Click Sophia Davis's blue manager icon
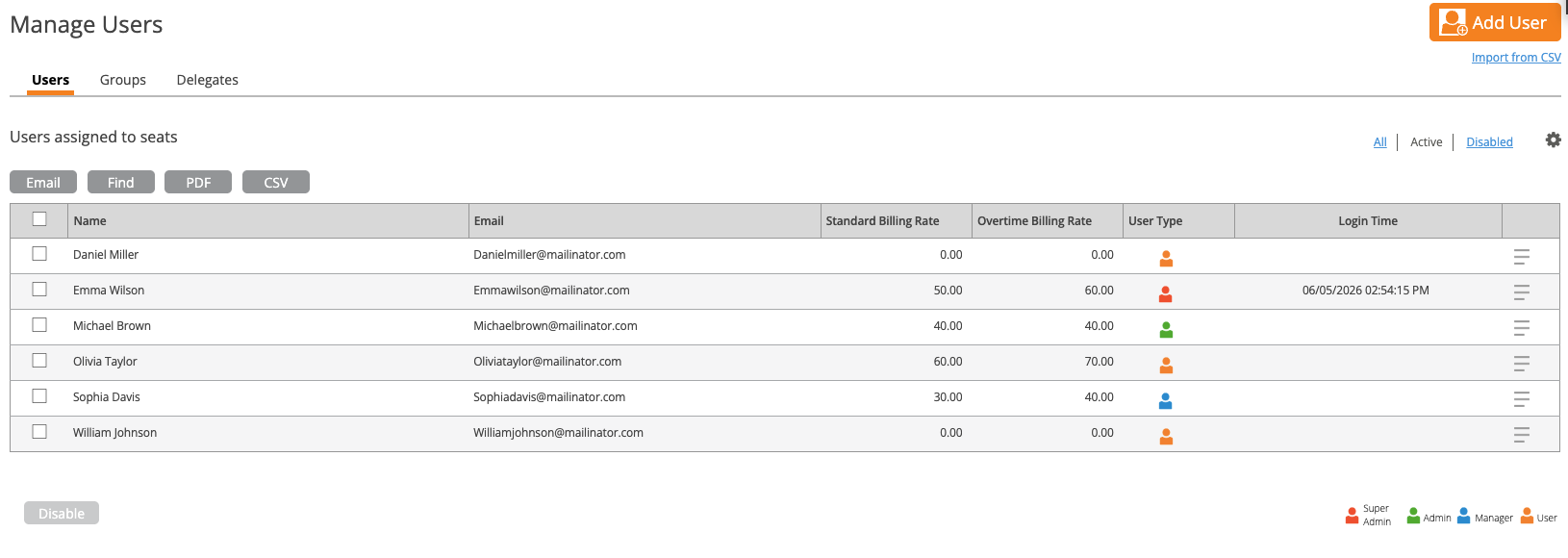 pos(1166,401)
